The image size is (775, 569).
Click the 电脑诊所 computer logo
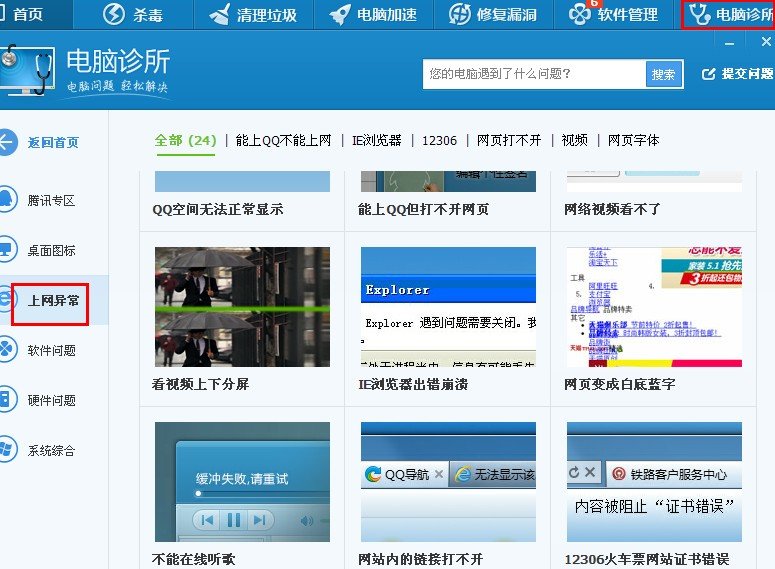click(x=27, y=69)
